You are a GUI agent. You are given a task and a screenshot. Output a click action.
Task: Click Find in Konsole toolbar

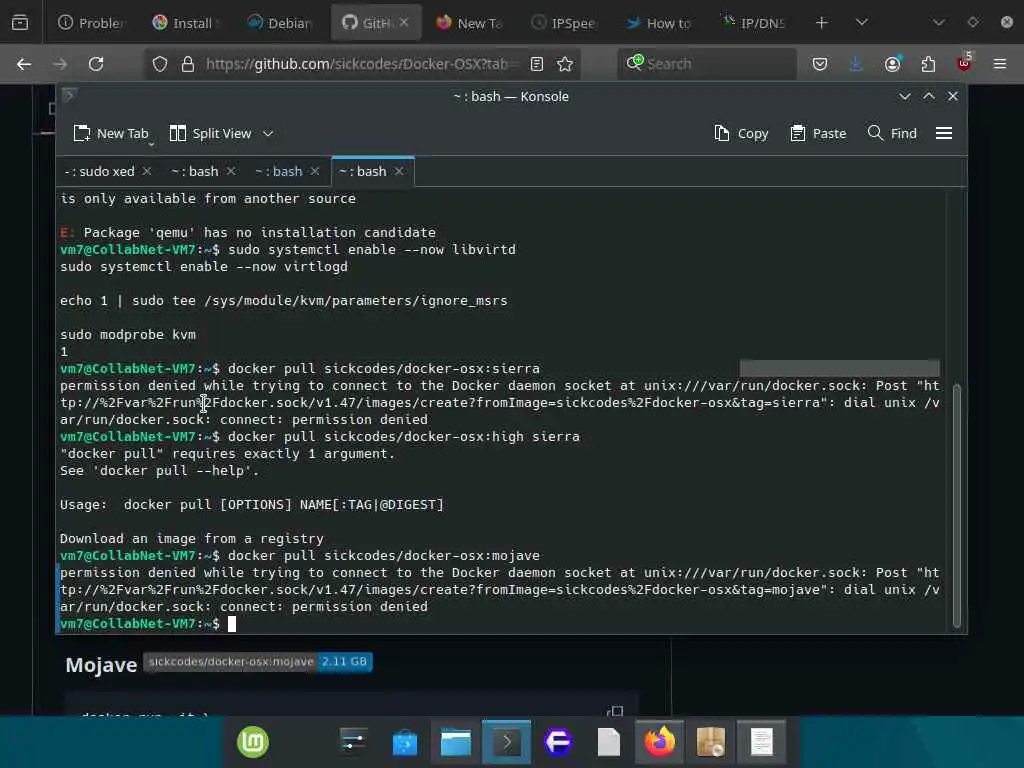click(892, 133)
